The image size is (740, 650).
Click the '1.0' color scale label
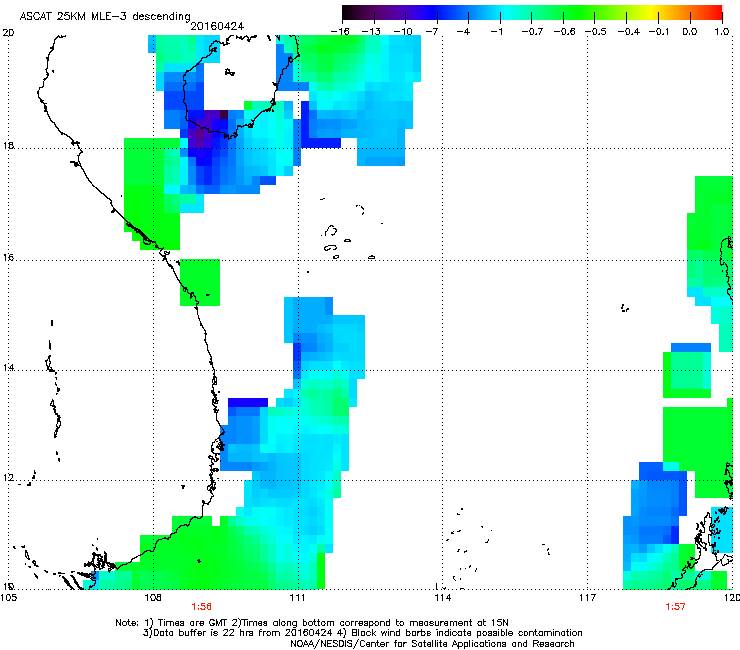(x=722, y=32)
